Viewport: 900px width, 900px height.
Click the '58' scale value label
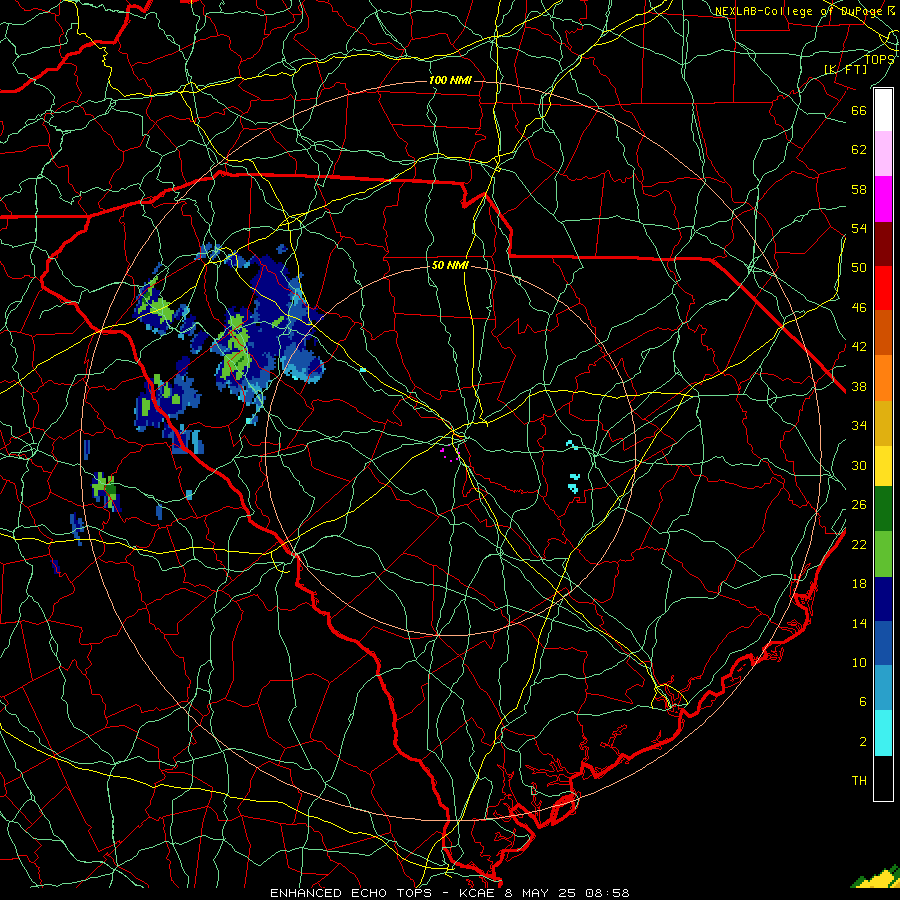pyautogui.click(x=859, y=189)
